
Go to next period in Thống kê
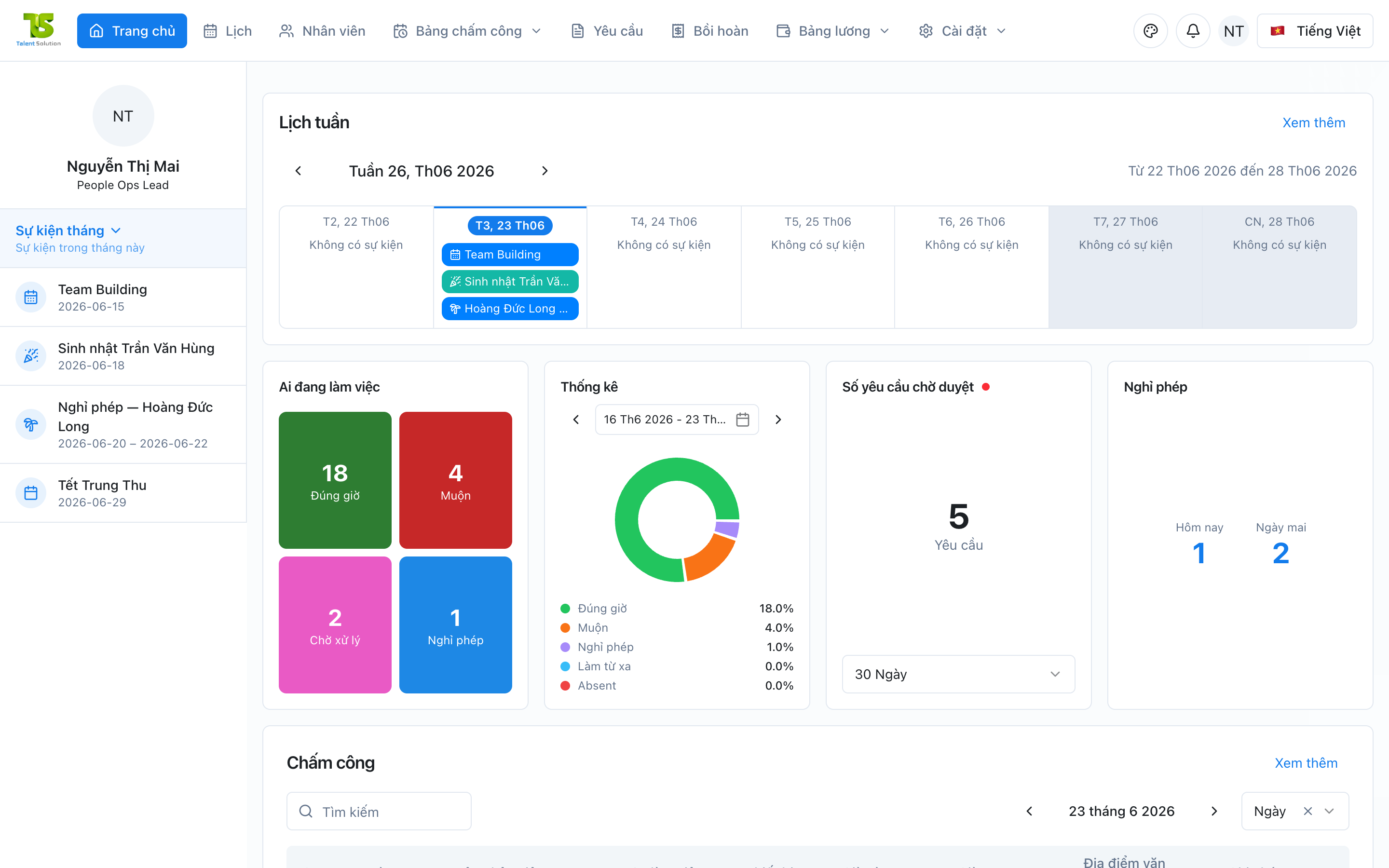[778, 420]
